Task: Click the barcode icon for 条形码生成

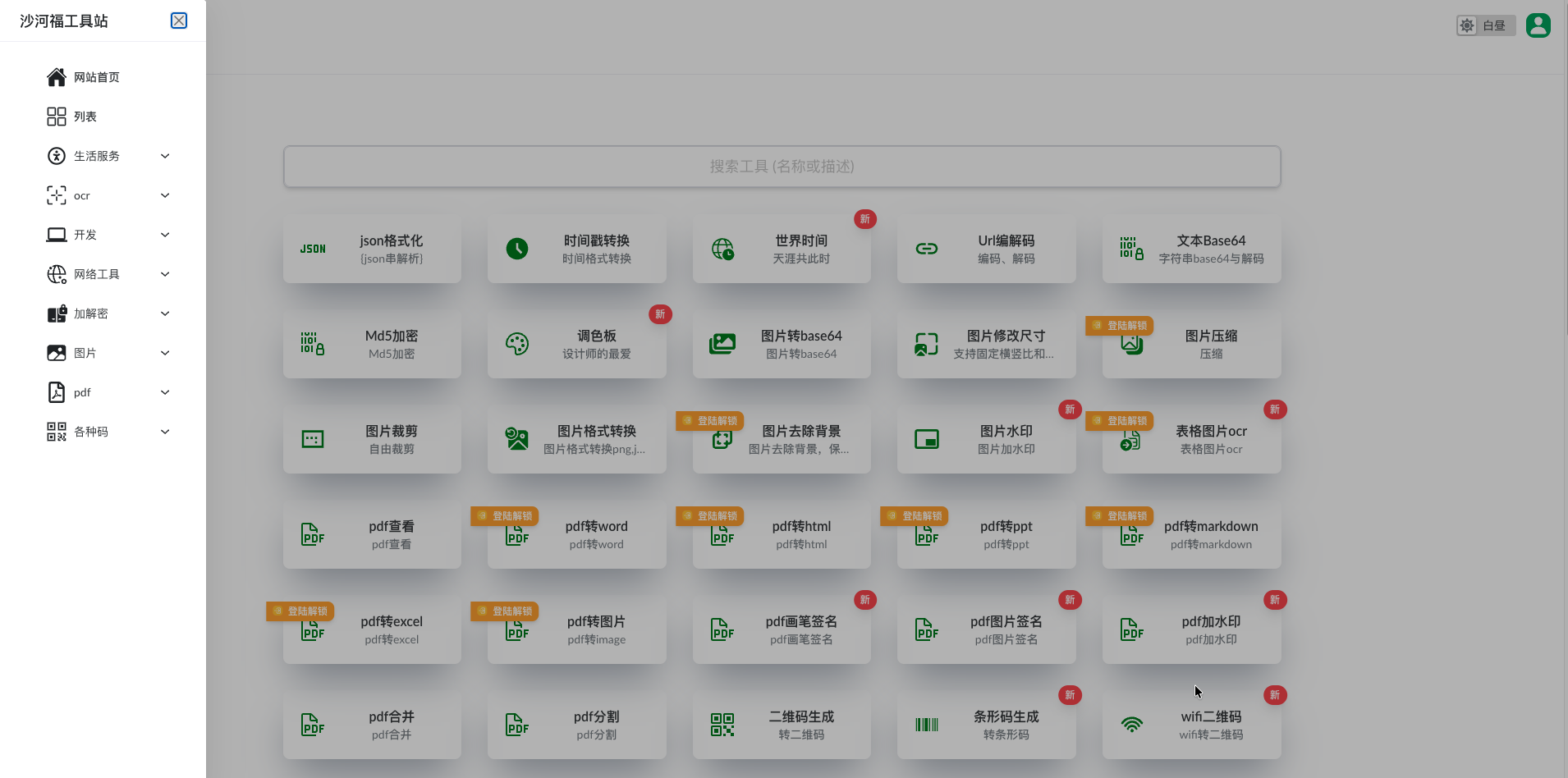Action: 927,725
